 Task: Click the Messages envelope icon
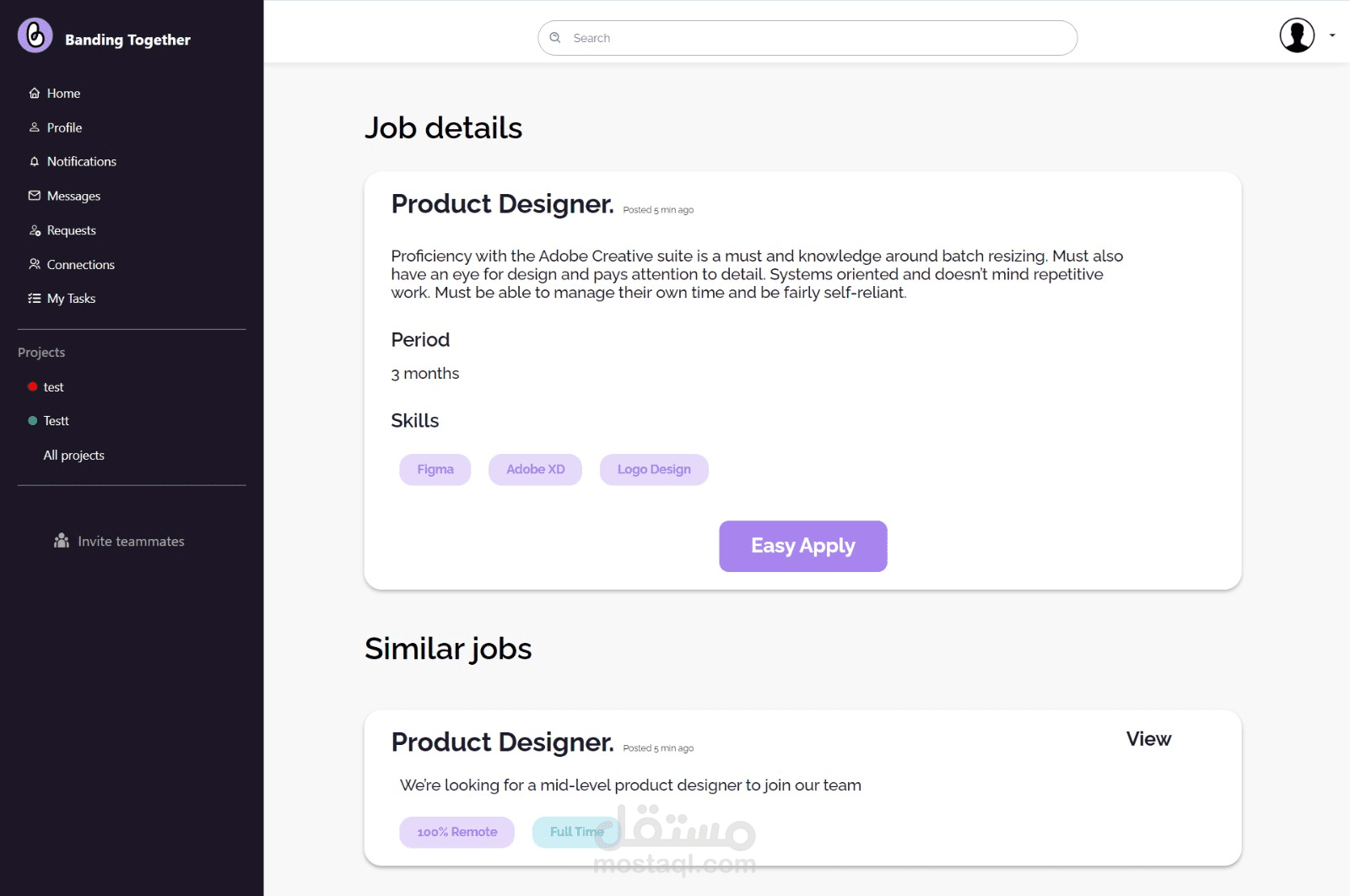[35, 196]
